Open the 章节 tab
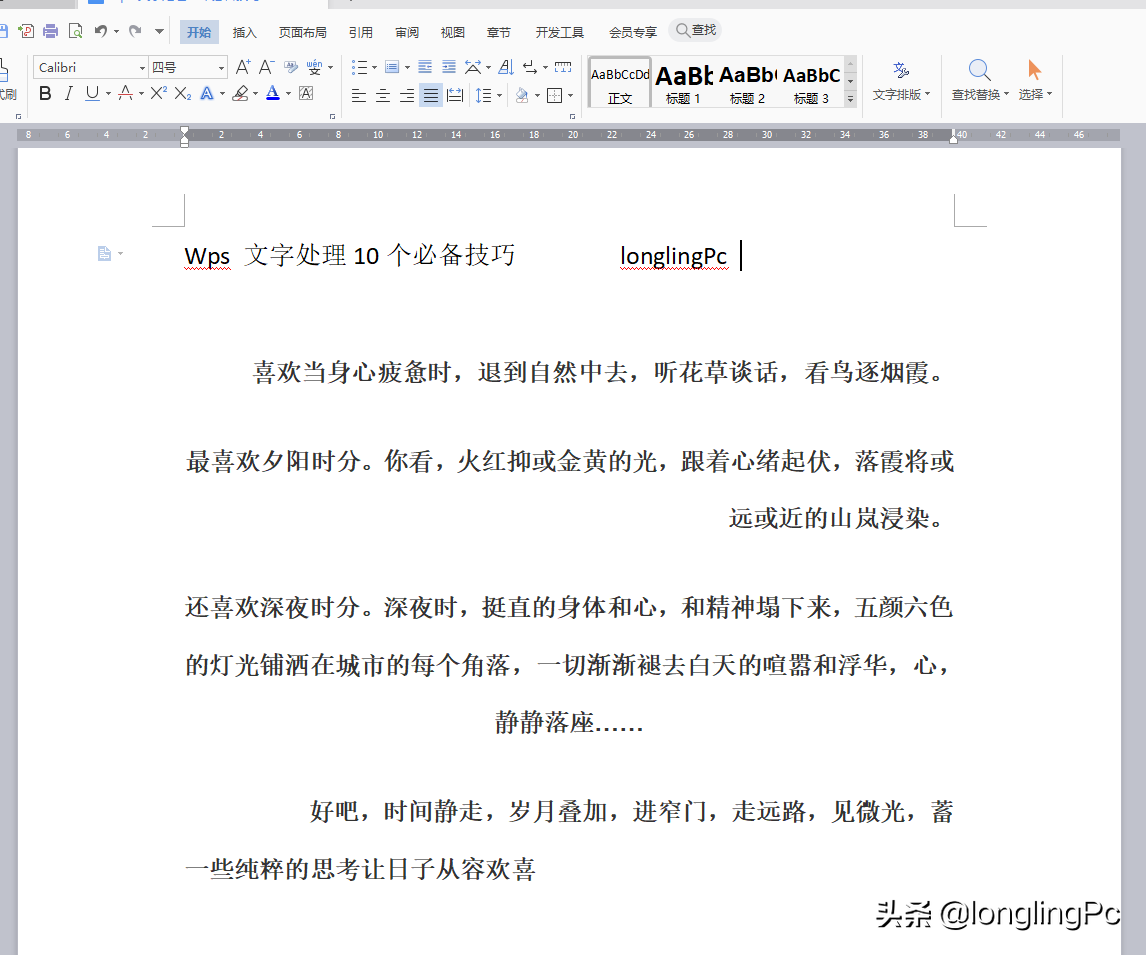Viewport: 1146px width, 955px height. pyautogui.click(x=498, y=32)
